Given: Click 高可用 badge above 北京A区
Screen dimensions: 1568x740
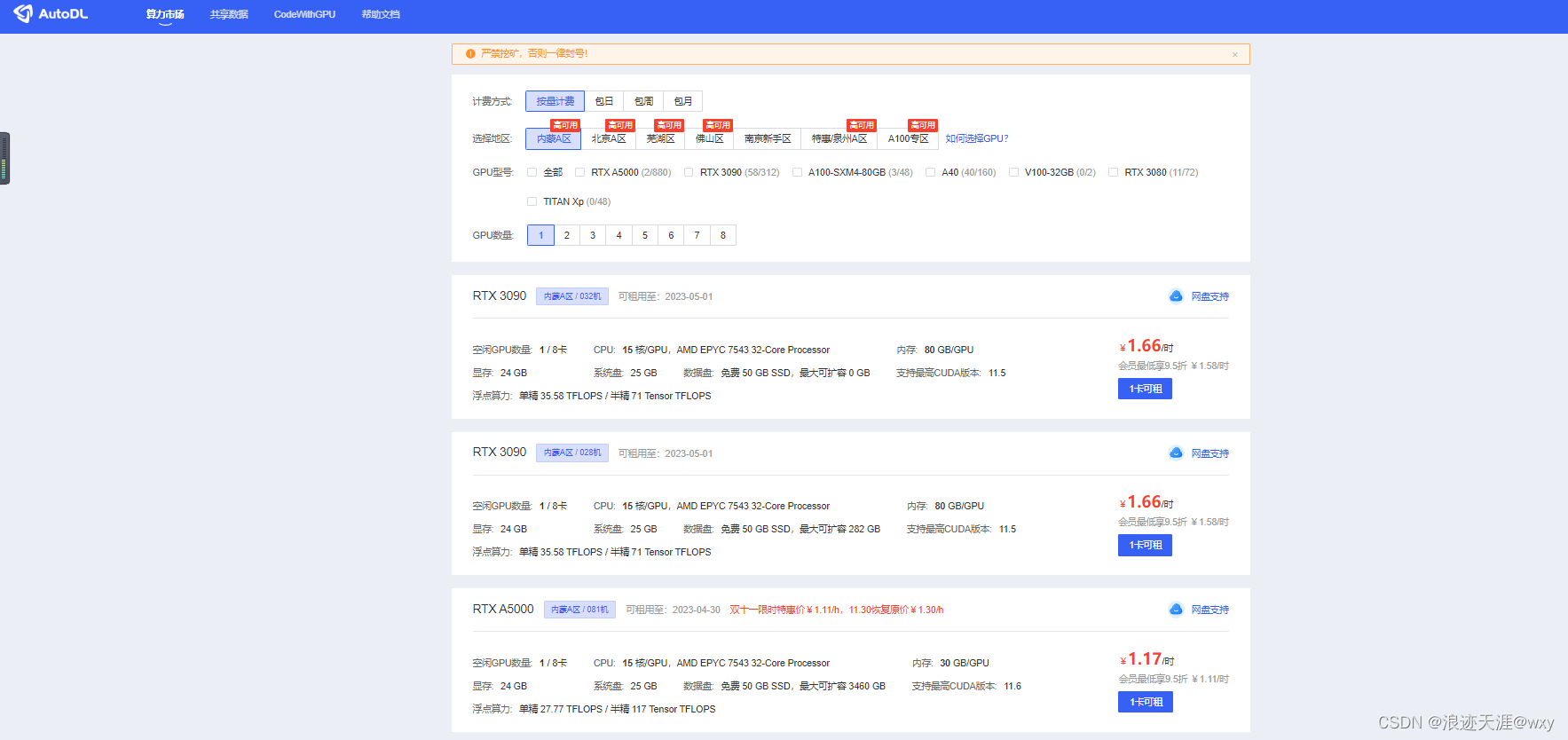Looking at the screenshot, I should coord(620,125).
